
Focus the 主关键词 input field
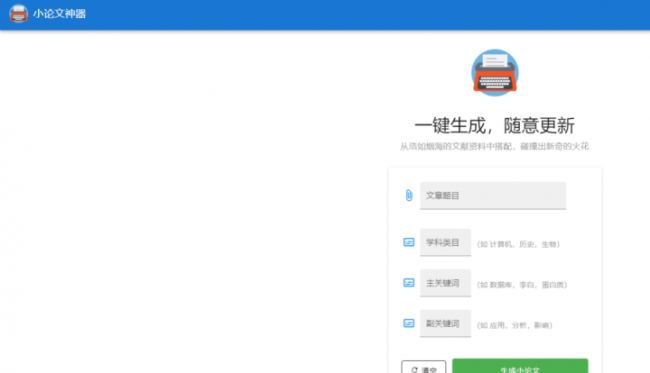pyautogui.click(x=445, y=283)
